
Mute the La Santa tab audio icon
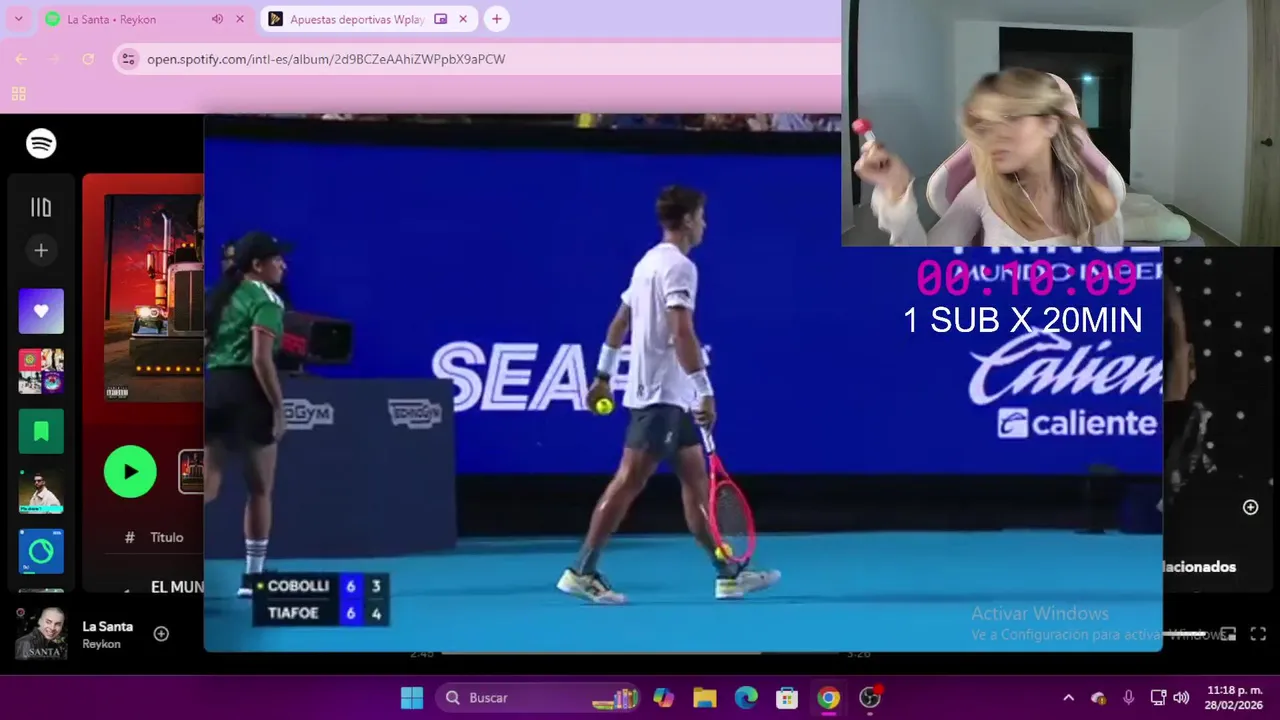217,19
